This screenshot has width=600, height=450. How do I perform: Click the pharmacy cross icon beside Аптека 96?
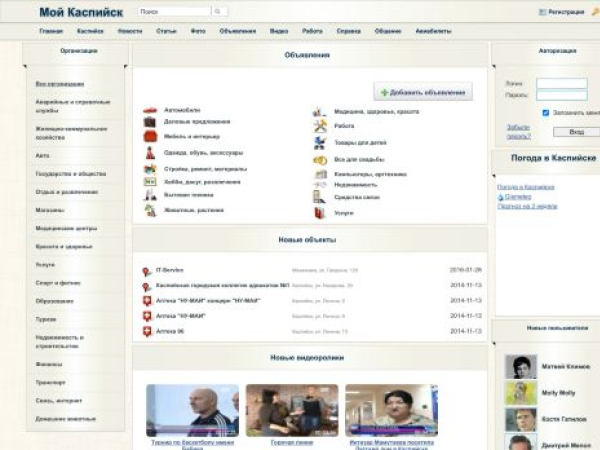tap(147, 331)
